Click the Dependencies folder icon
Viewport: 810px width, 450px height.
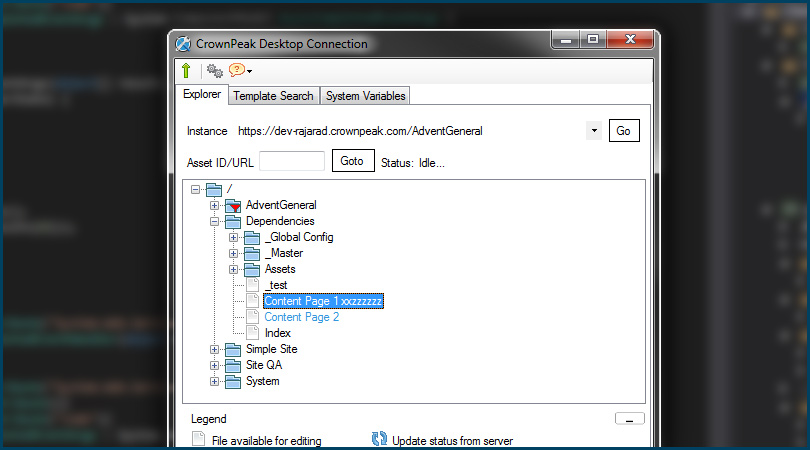(x=233, y=222)
